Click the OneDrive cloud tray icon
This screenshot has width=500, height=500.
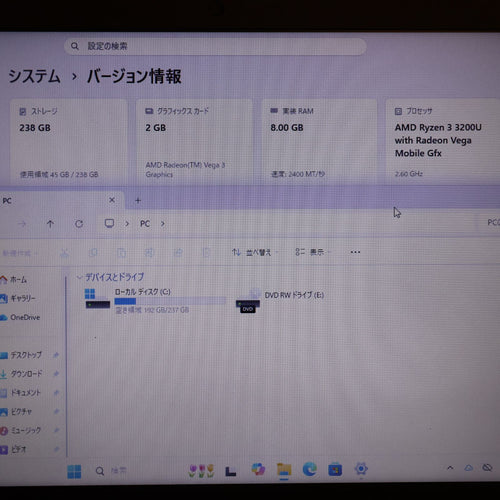pos(469,468)
